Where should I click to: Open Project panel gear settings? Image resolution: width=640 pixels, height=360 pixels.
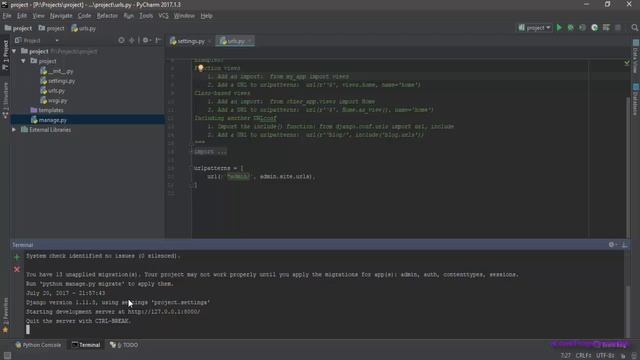[x=146, y=40]
